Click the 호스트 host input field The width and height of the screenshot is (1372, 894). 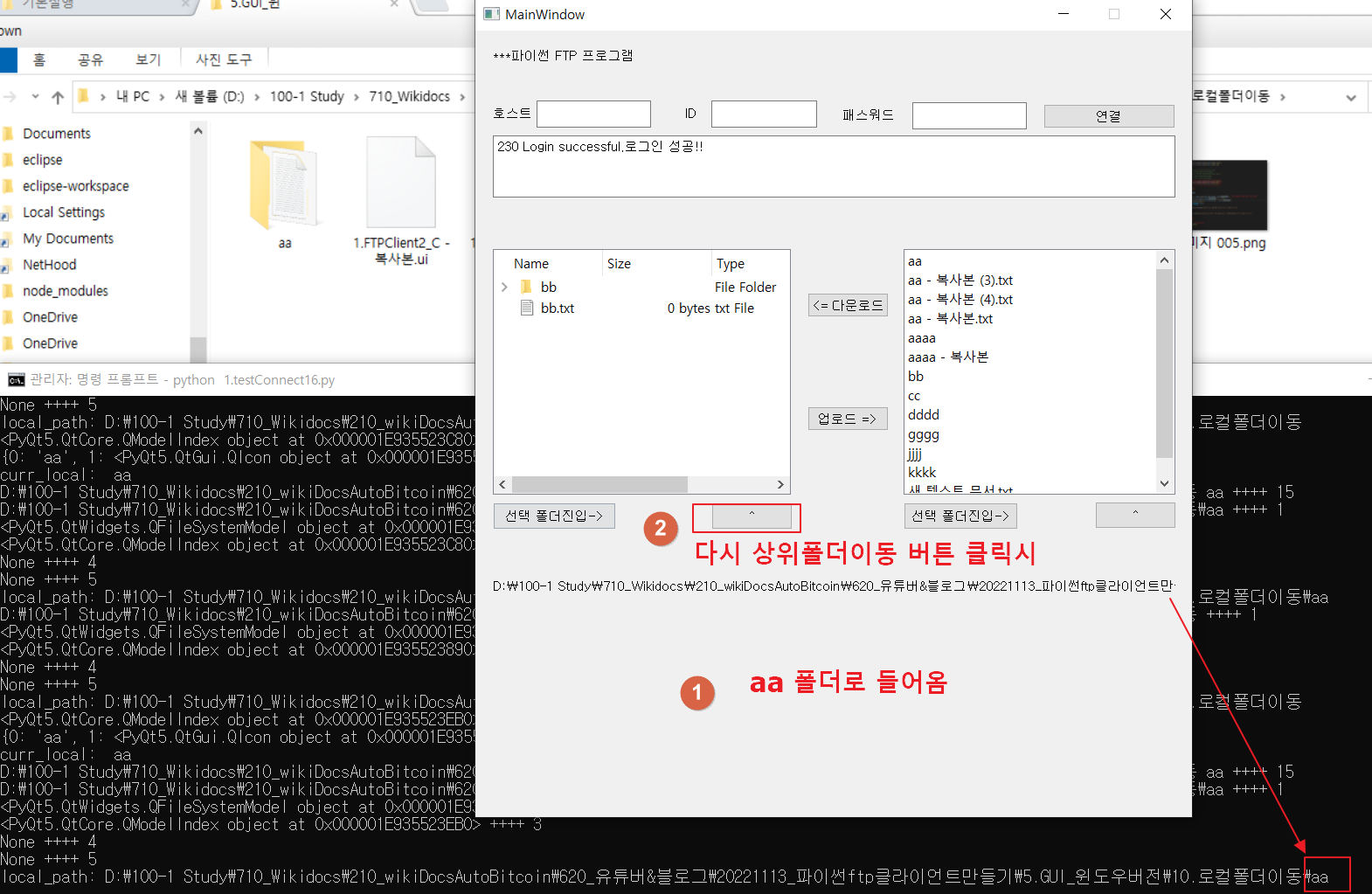coord(593,114)
